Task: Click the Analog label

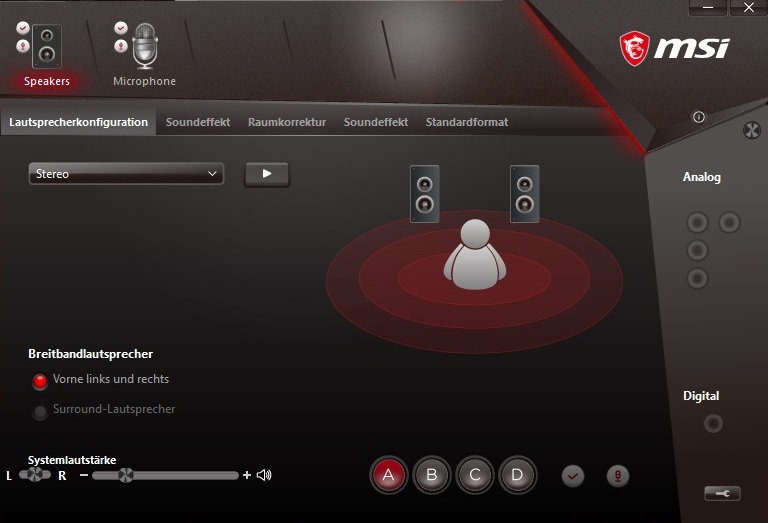Action: point(702,177)
